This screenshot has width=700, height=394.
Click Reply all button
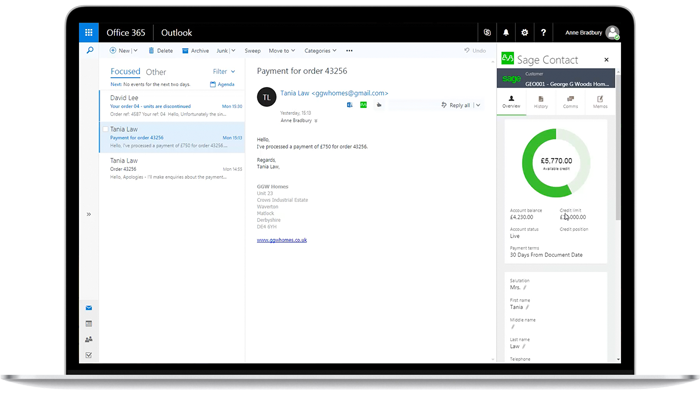point(456,105)
